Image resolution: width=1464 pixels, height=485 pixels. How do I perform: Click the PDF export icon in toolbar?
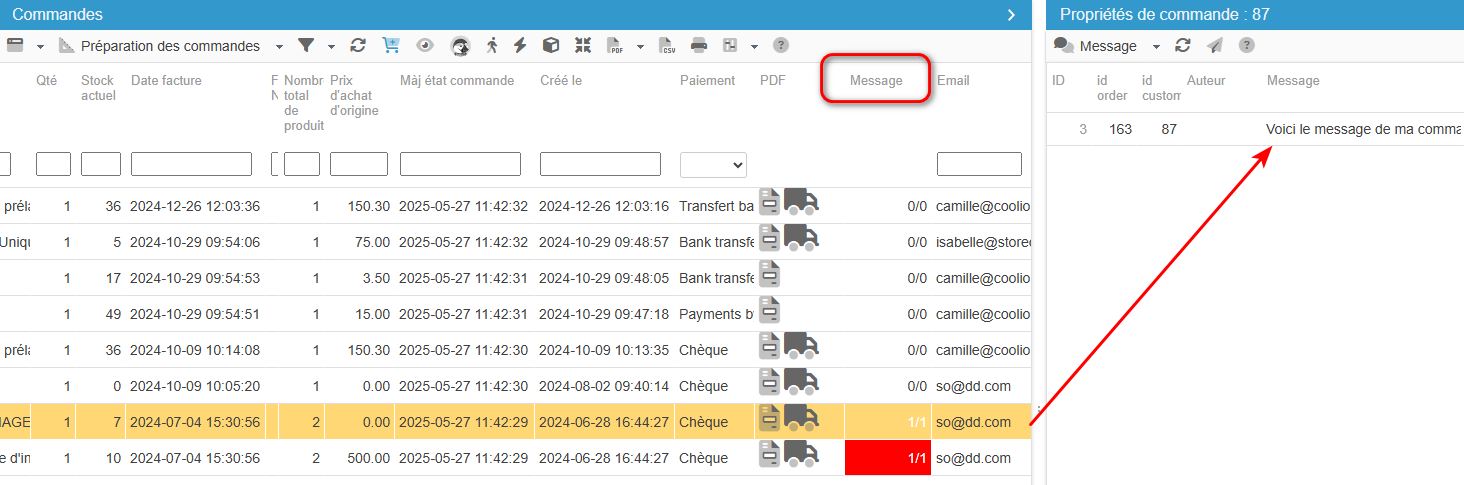coord(616,45)
